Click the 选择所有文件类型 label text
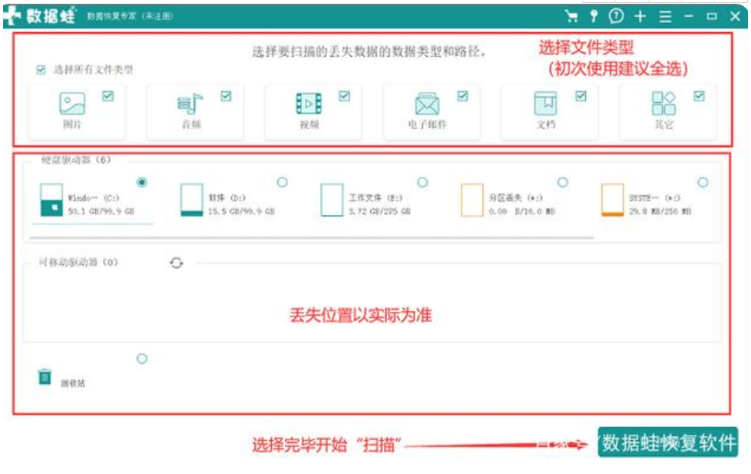 pyautogui.click(x=93, y=70)
